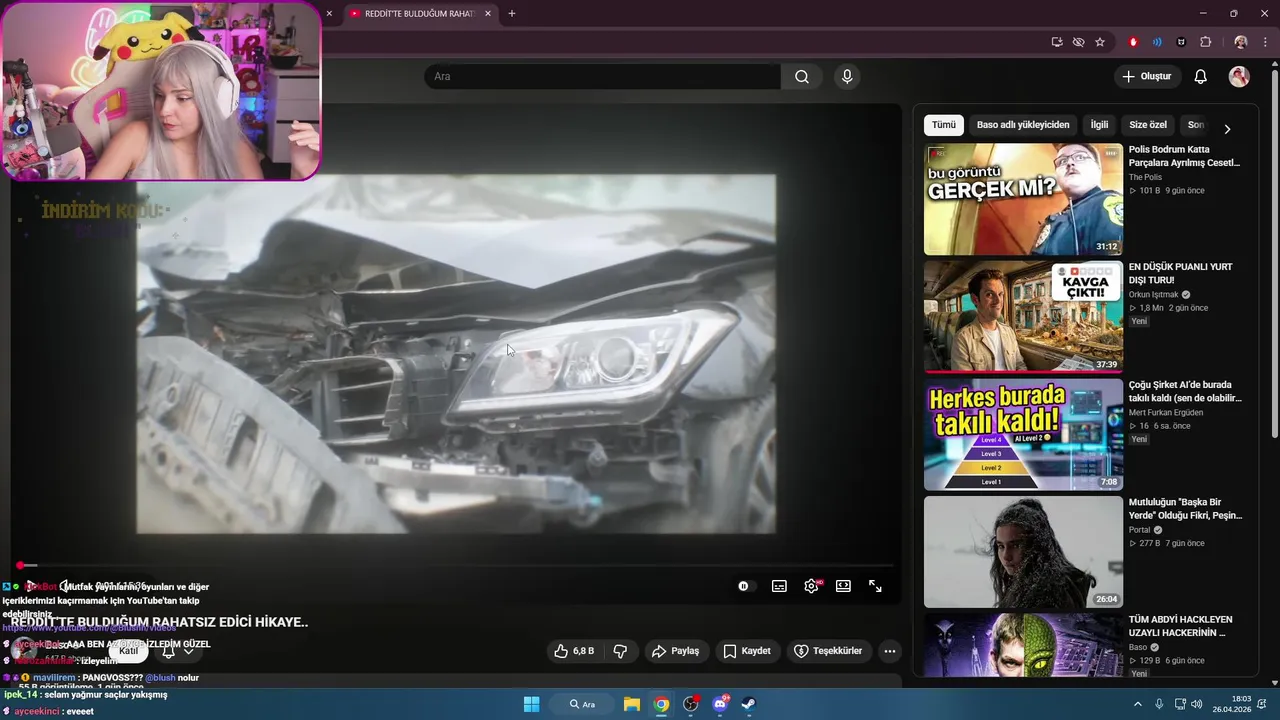Click the YouTube Ara search field
Image resolution: width=1280 pixels, height=720 pixels.
[x=602, y=77]
